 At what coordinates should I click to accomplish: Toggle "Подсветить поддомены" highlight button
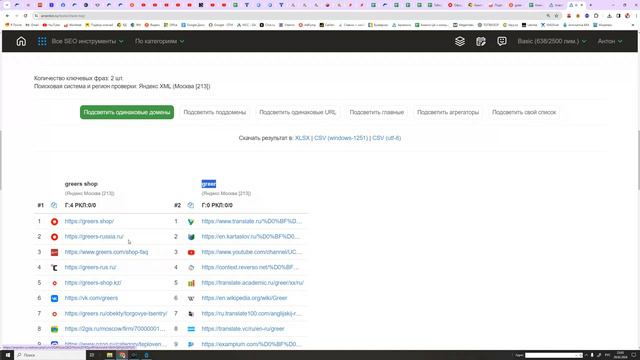pos(215,112)
